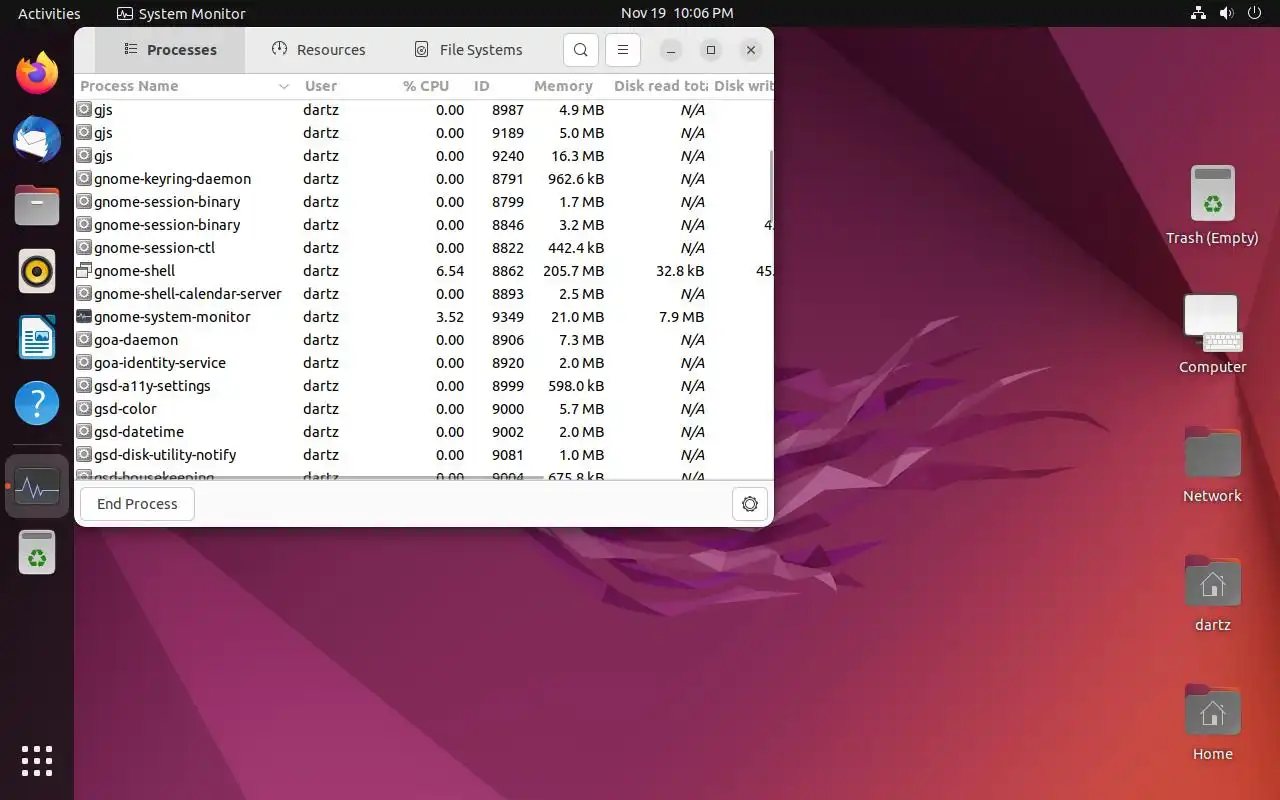This screenshot has width=1280, height=800.
Task: Sort by ID column header
Action: tap(497, 86)
